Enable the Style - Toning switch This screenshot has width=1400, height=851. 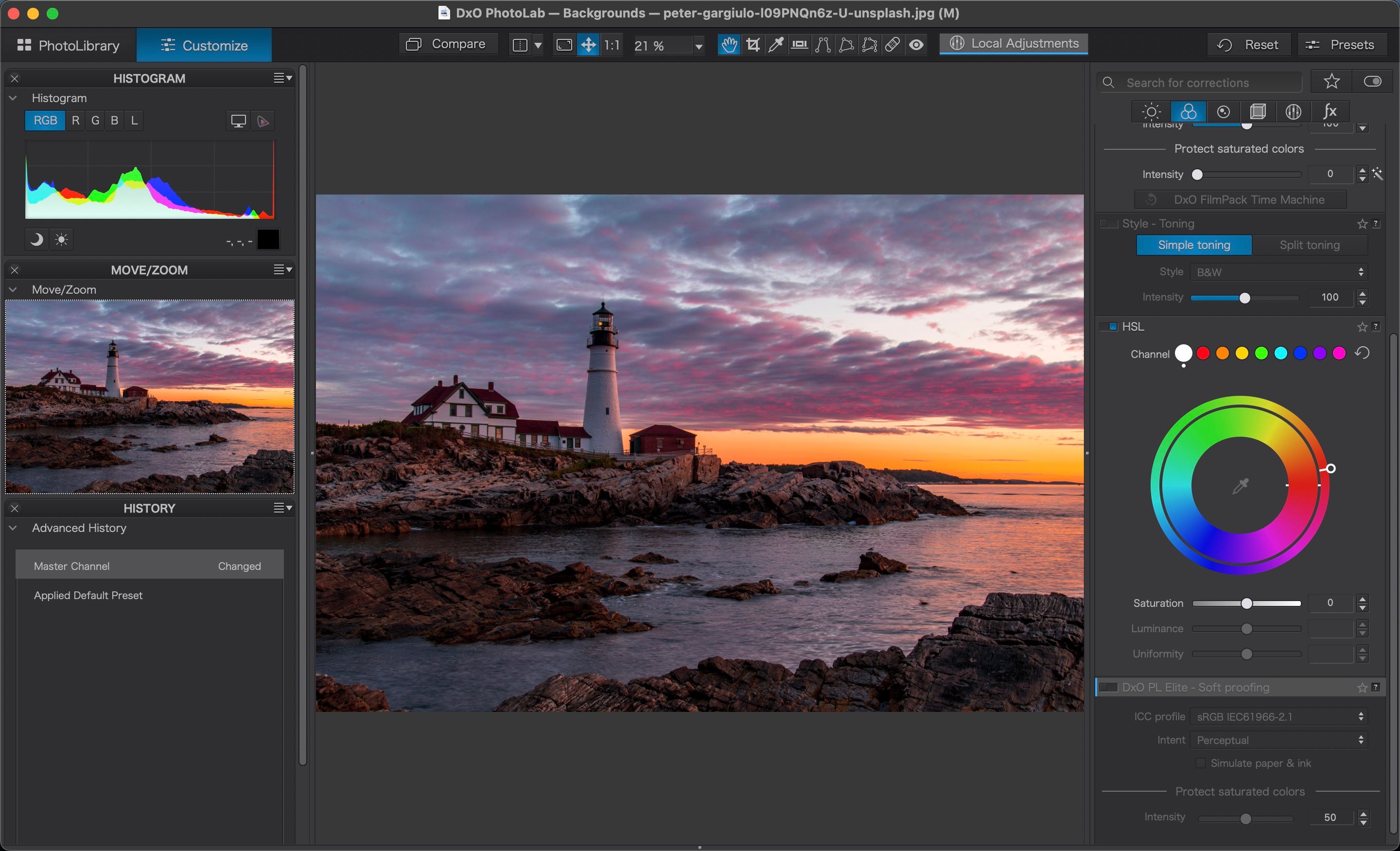pyautogui.click(x=1108, y=223)
